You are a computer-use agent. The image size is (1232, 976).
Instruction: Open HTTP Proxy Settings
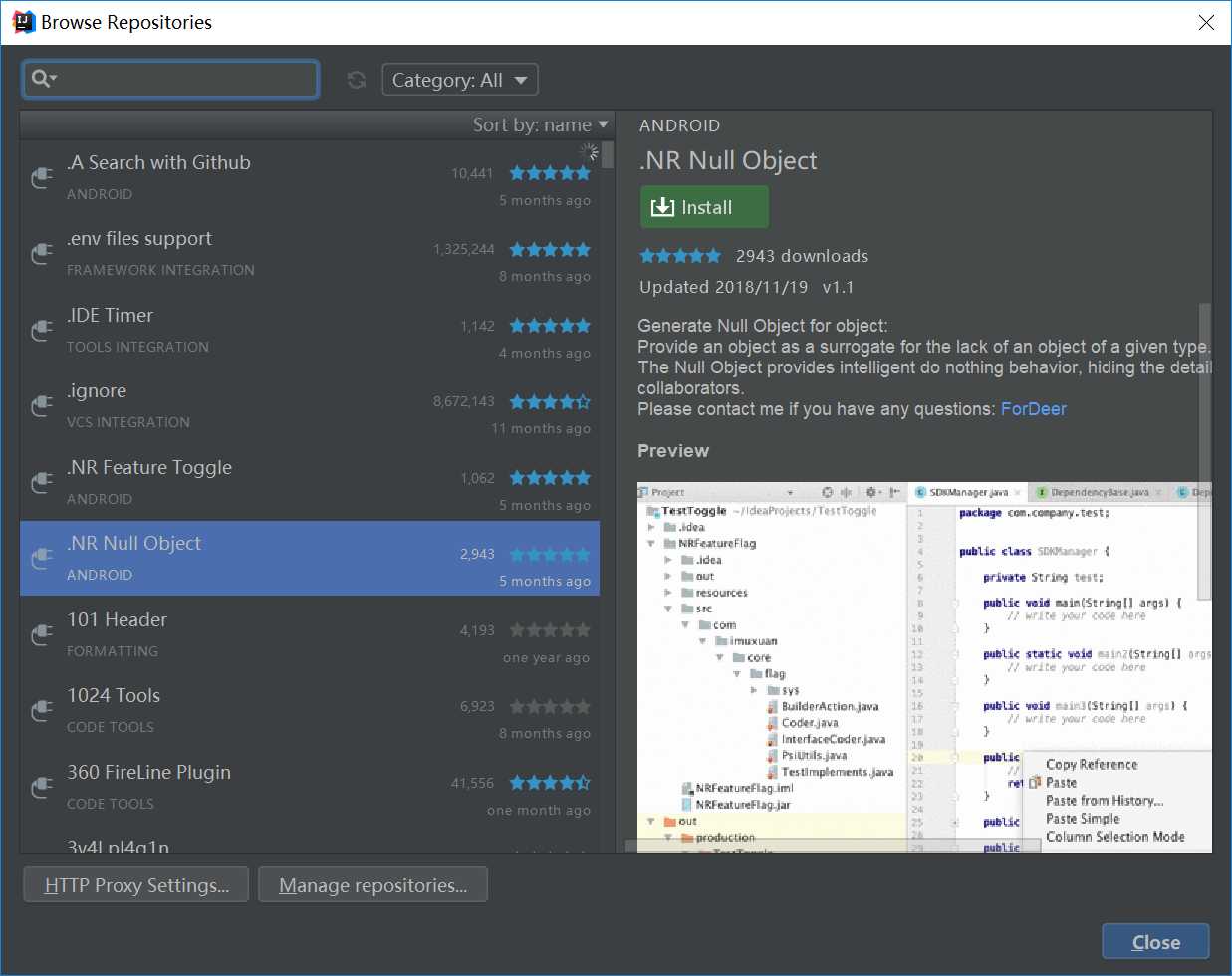(x=136, y=885)
